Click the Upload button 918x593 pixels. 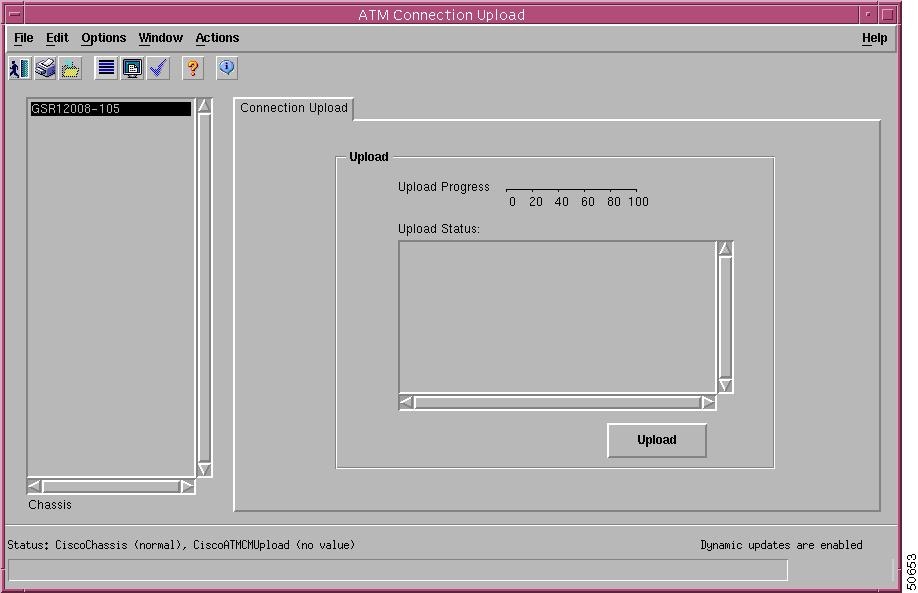click(657, 440)
